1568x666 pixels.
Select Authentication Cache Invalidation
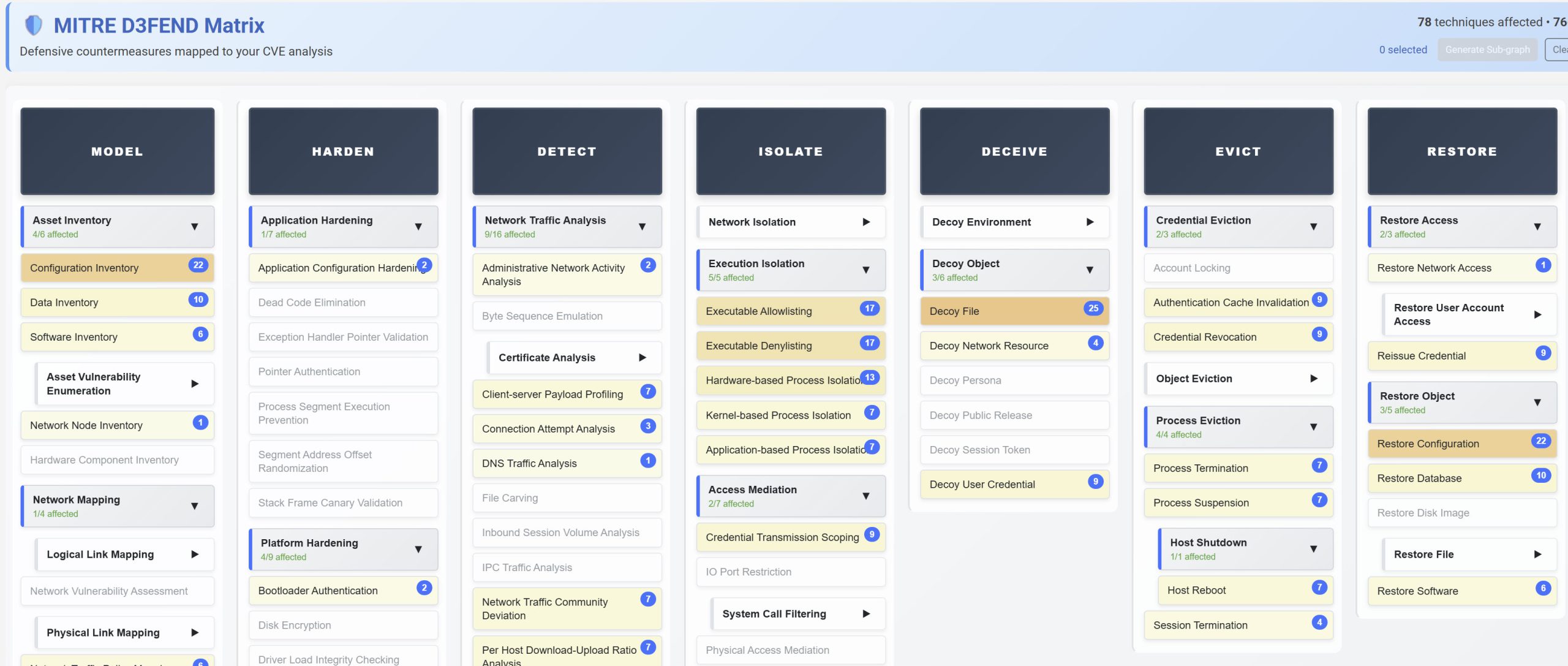tap(1238, 302)
